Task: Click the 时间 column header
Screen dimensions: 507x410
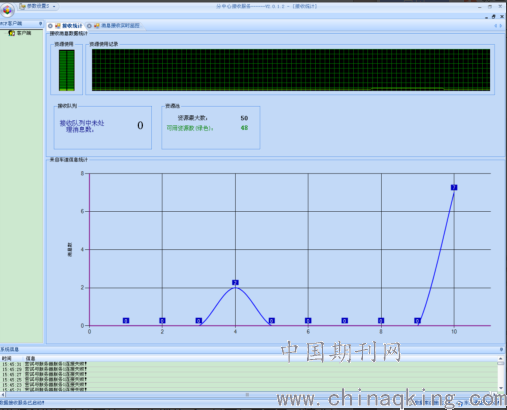Action: click(x=7, y=358)
